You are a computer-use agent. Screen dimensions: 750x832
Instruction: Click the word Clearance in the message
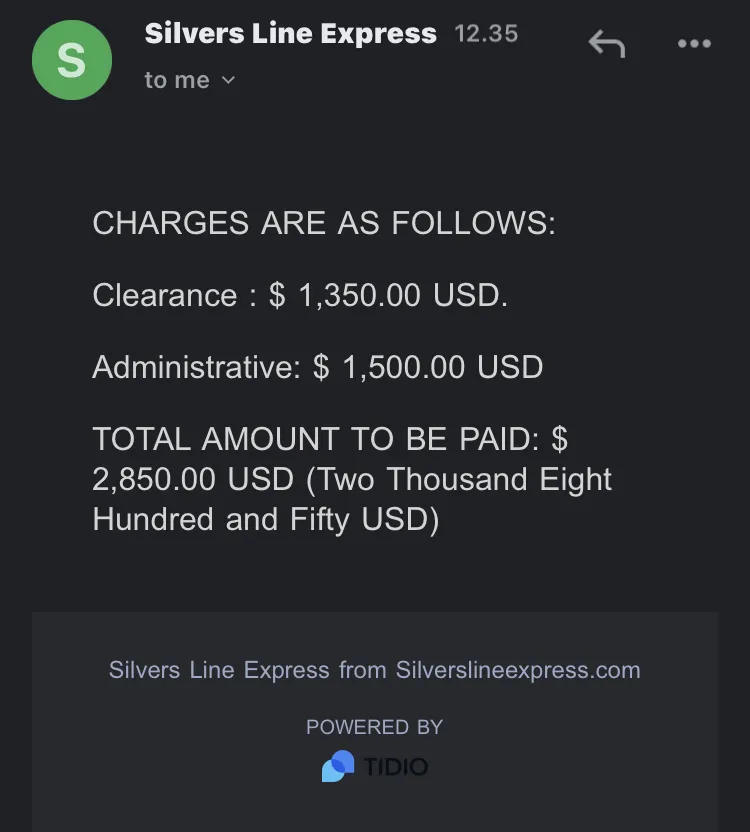(x=165, y=295)
